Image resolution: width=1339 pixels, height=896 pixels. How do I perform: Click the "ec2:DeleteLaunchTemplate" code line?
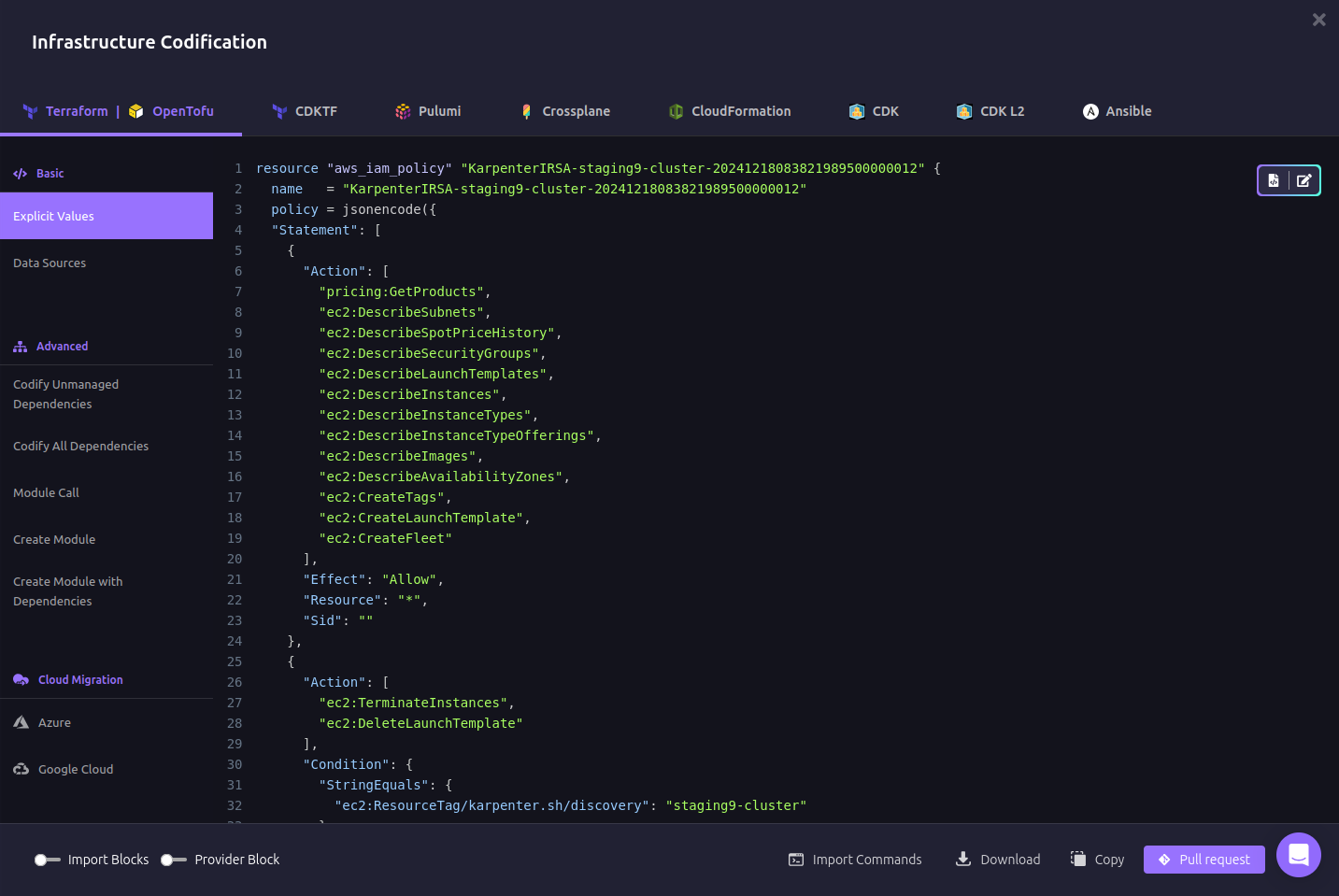(x=420, y=723)
